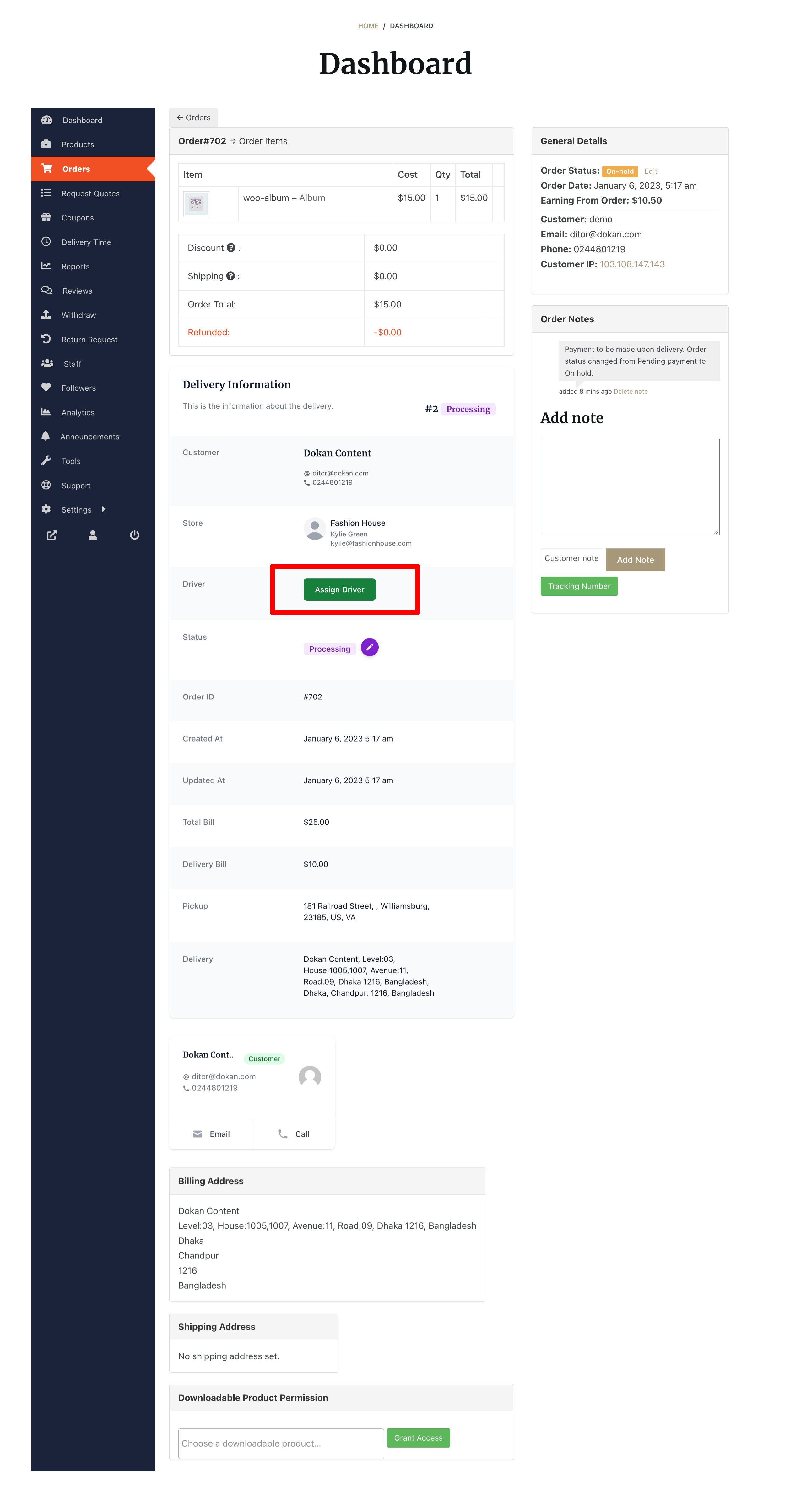
Task: Open the Products section icon
Action: pyautogui.click(x=47, y=144)
